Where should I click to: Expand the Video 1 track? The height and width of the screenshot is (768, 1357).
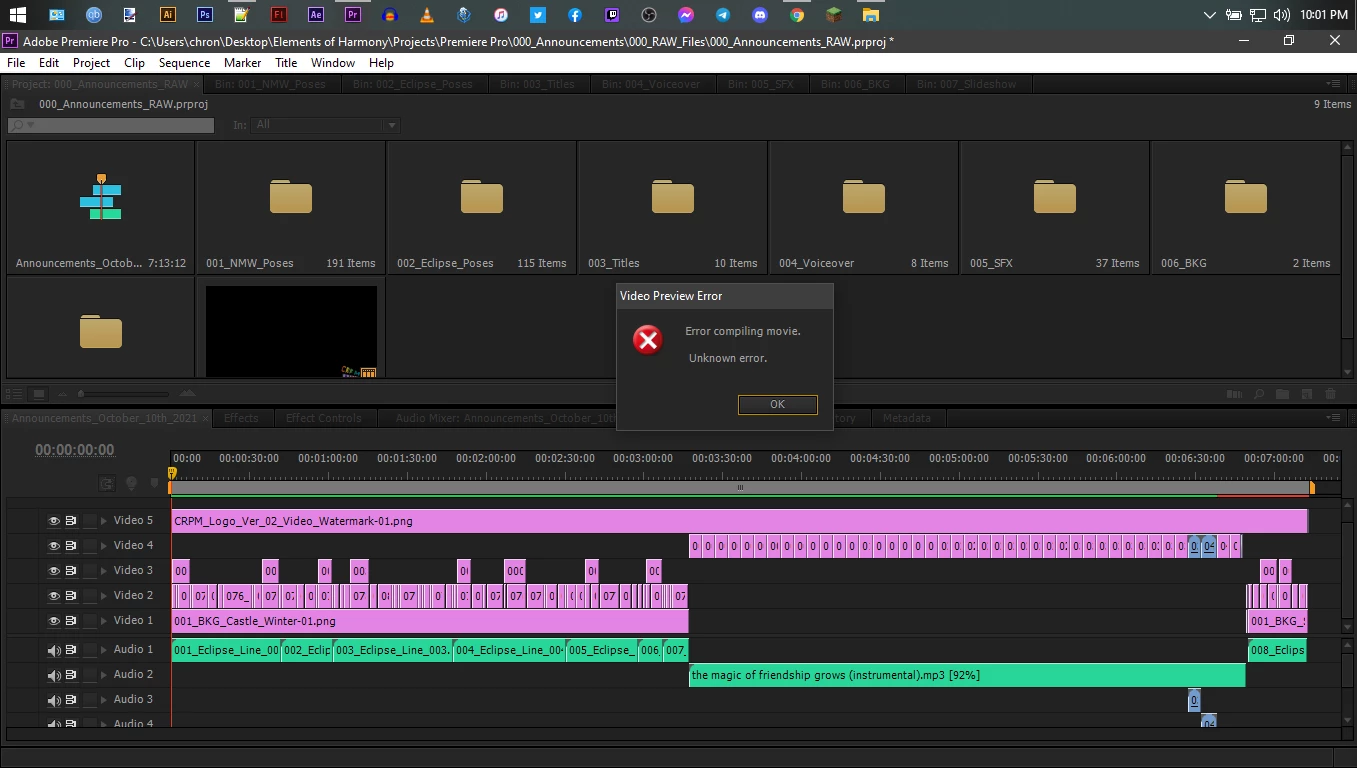tap(104, 621)
